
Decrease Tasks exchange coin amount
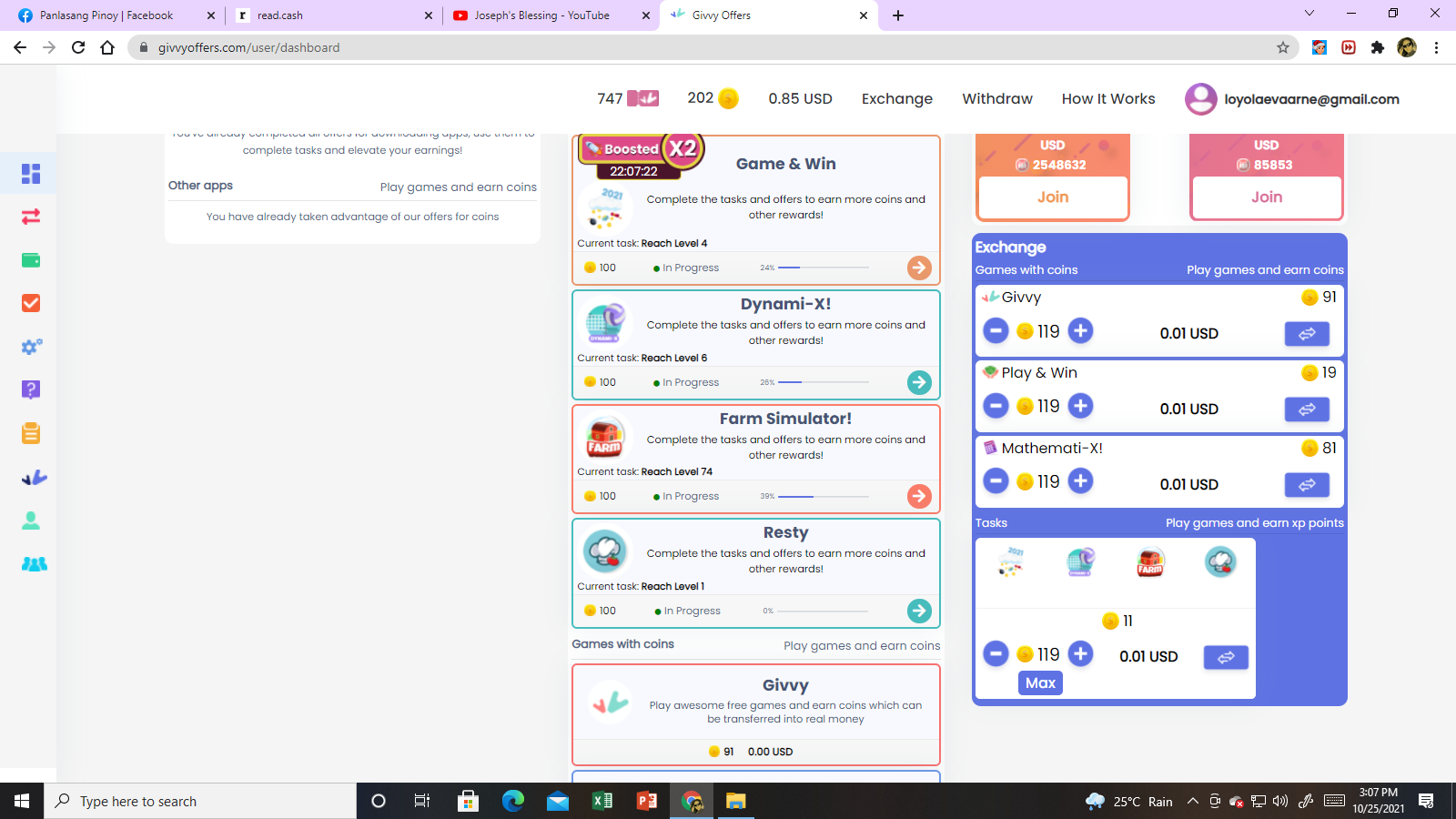pyautogui.click(x=996, y=653)
